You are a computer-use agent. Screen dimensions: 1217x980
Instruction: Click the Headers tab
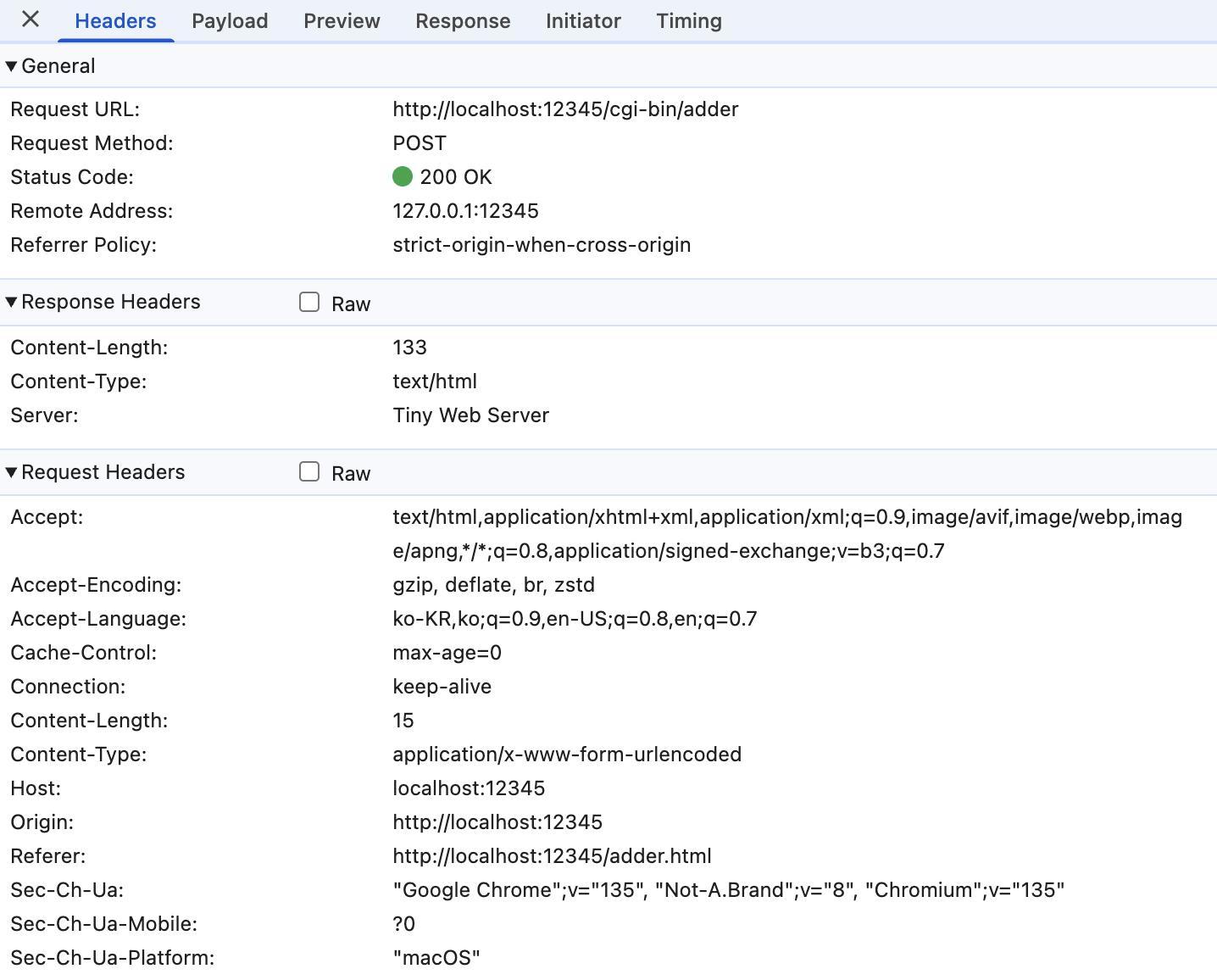click(x=115, y=21)
